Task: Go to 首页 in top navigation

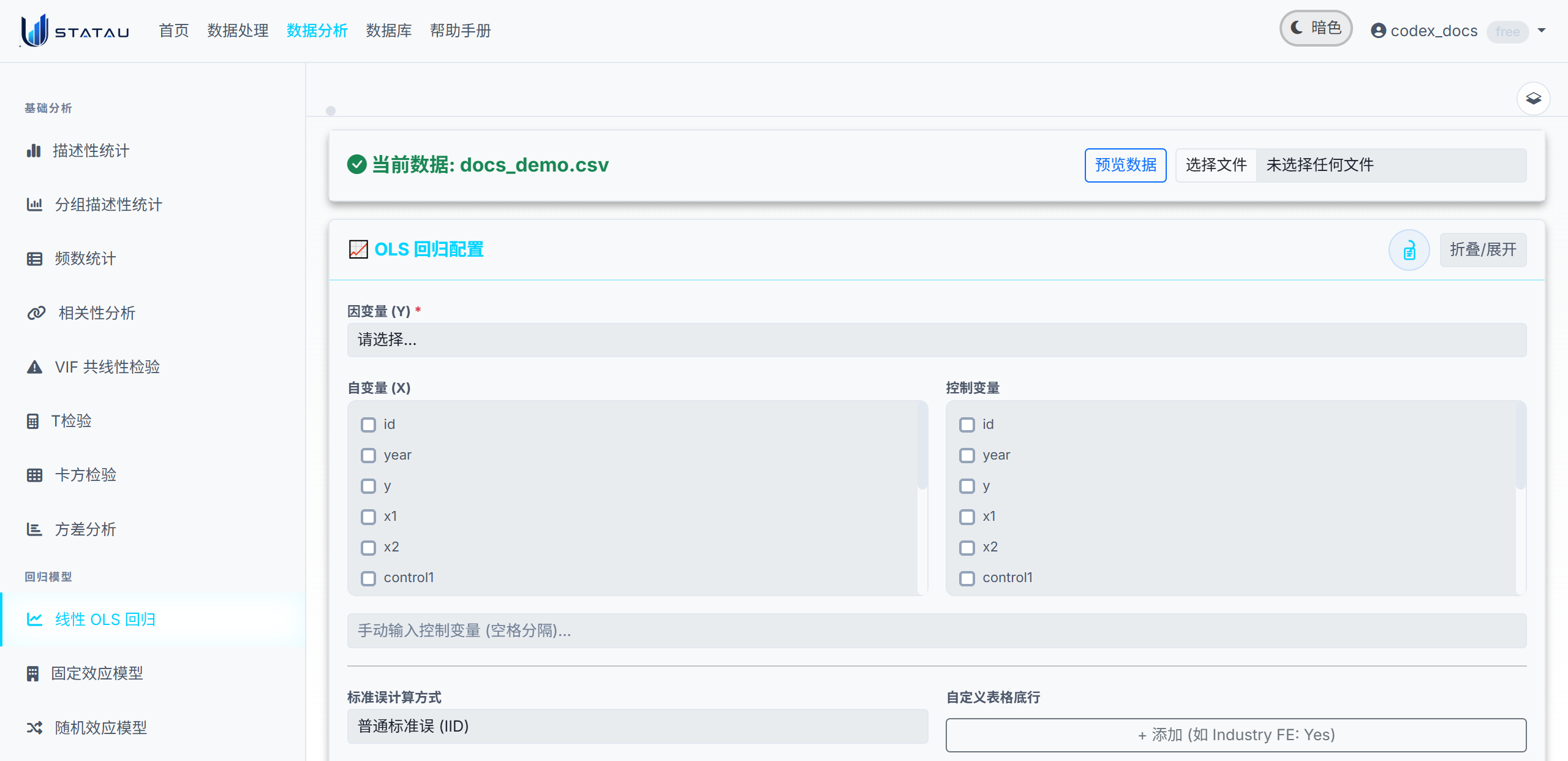Action: tap(174, 31)
